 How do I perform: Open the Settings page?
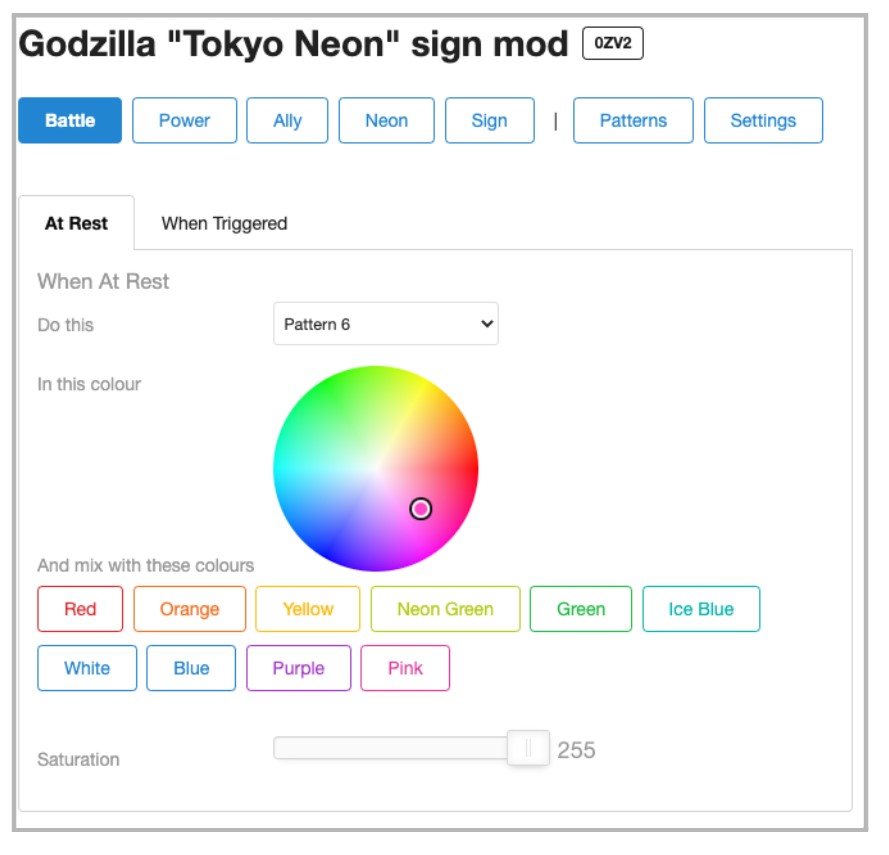click(764, 120)
